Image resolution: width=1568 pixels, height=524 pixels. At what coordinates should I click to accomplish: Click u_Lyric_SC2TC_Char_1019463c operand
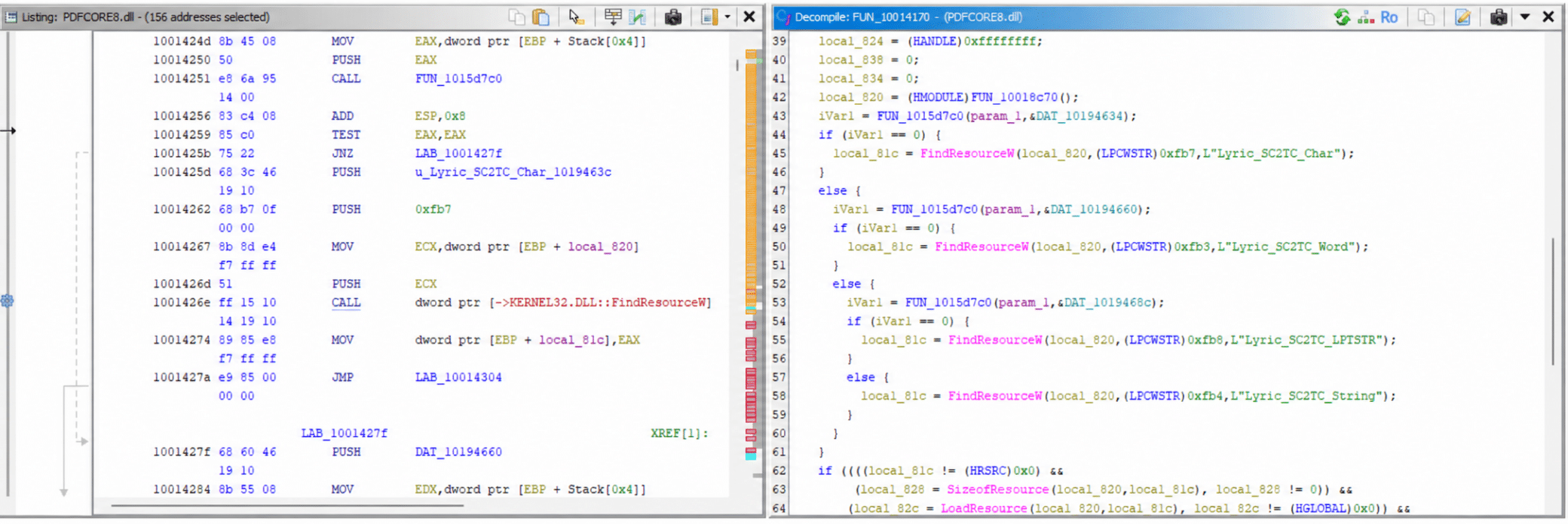click(513, 172)
